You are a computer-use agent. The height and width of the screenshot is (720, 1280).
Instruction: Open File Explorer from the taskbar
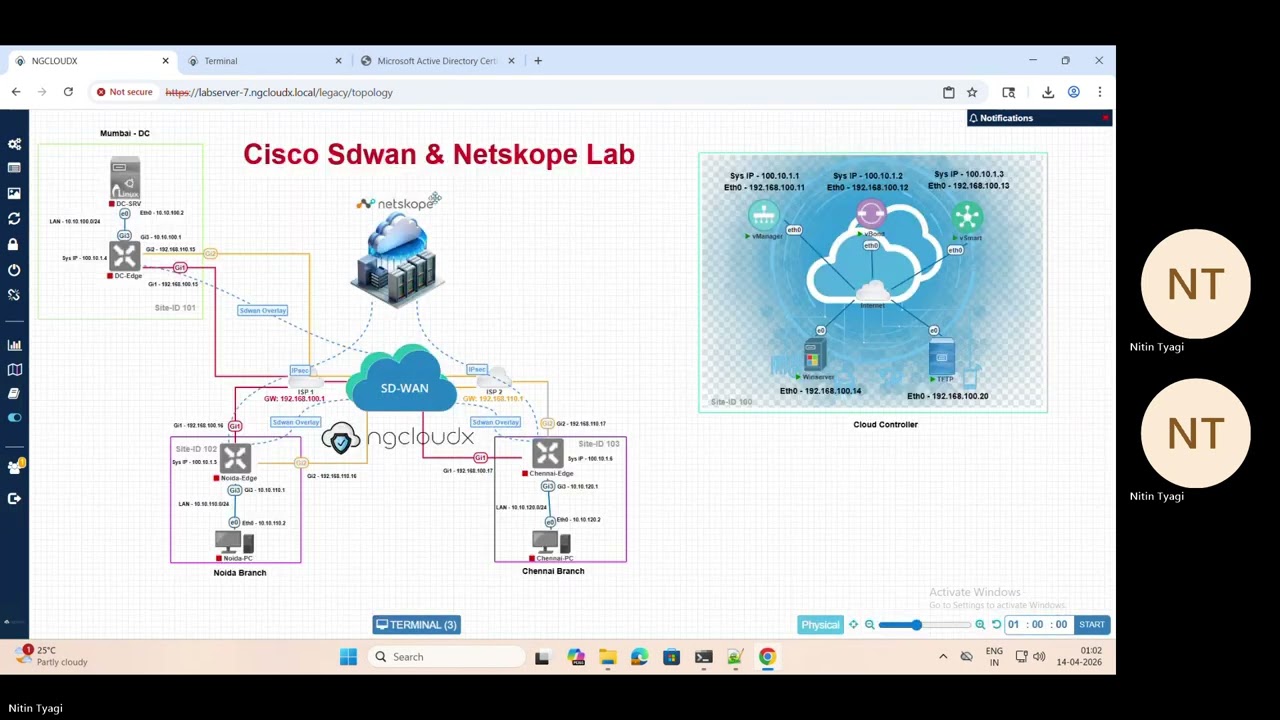[608, 657]
